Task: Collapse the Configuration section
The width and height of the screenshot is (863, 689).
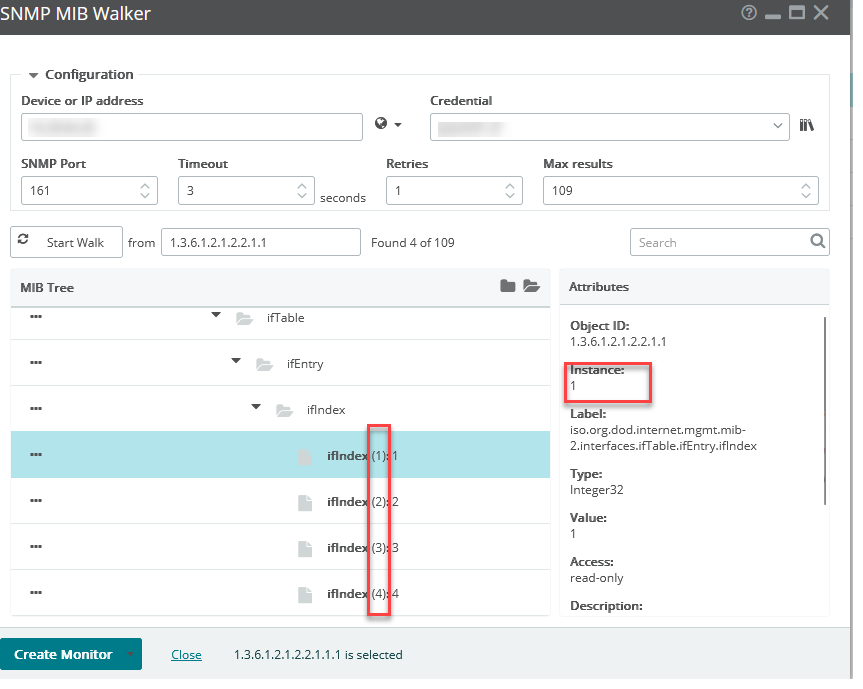Action: [x=32, y=74]
